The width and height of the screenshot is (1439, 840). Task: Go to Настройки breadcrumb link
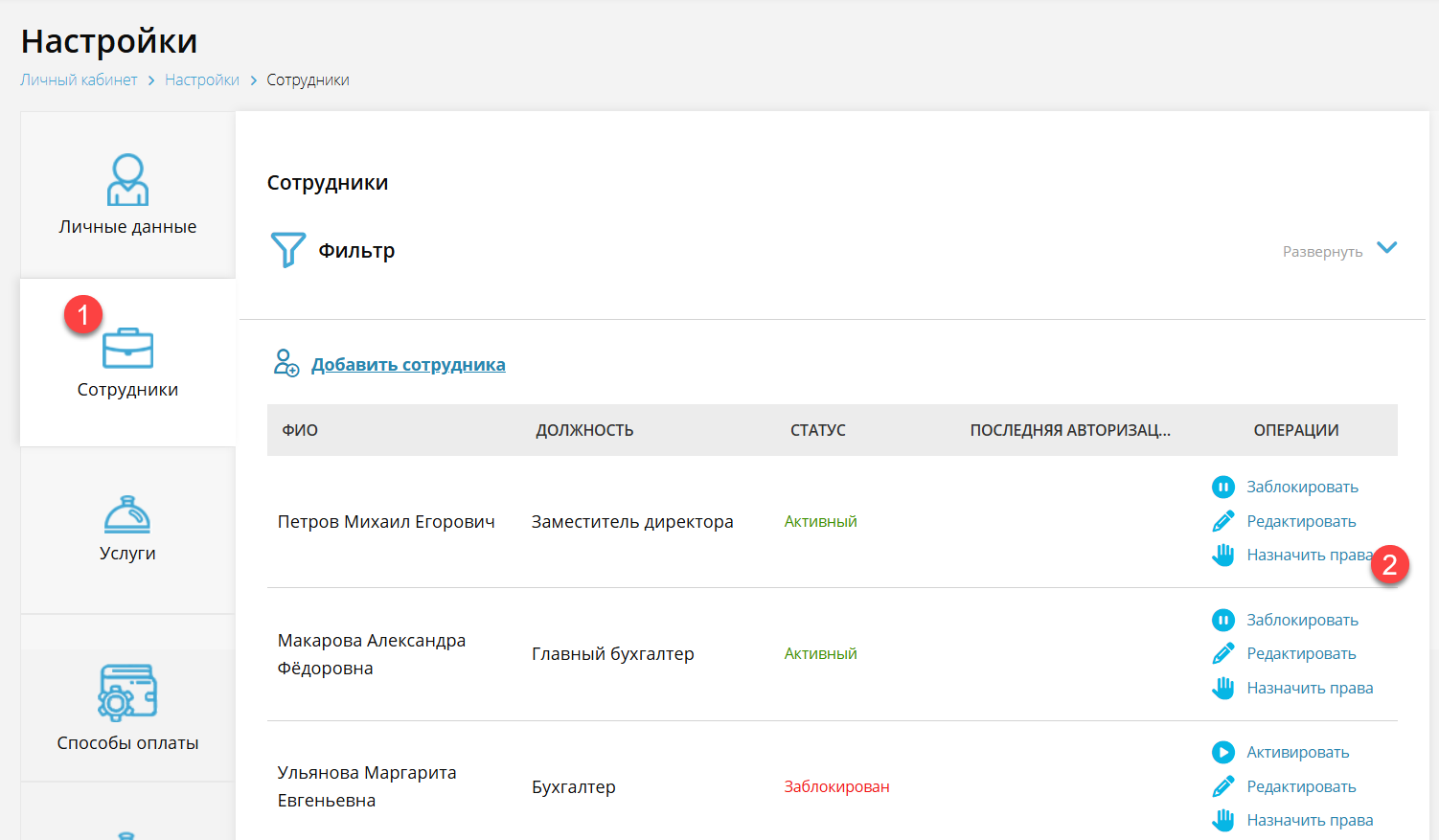(x=202, y=80)
